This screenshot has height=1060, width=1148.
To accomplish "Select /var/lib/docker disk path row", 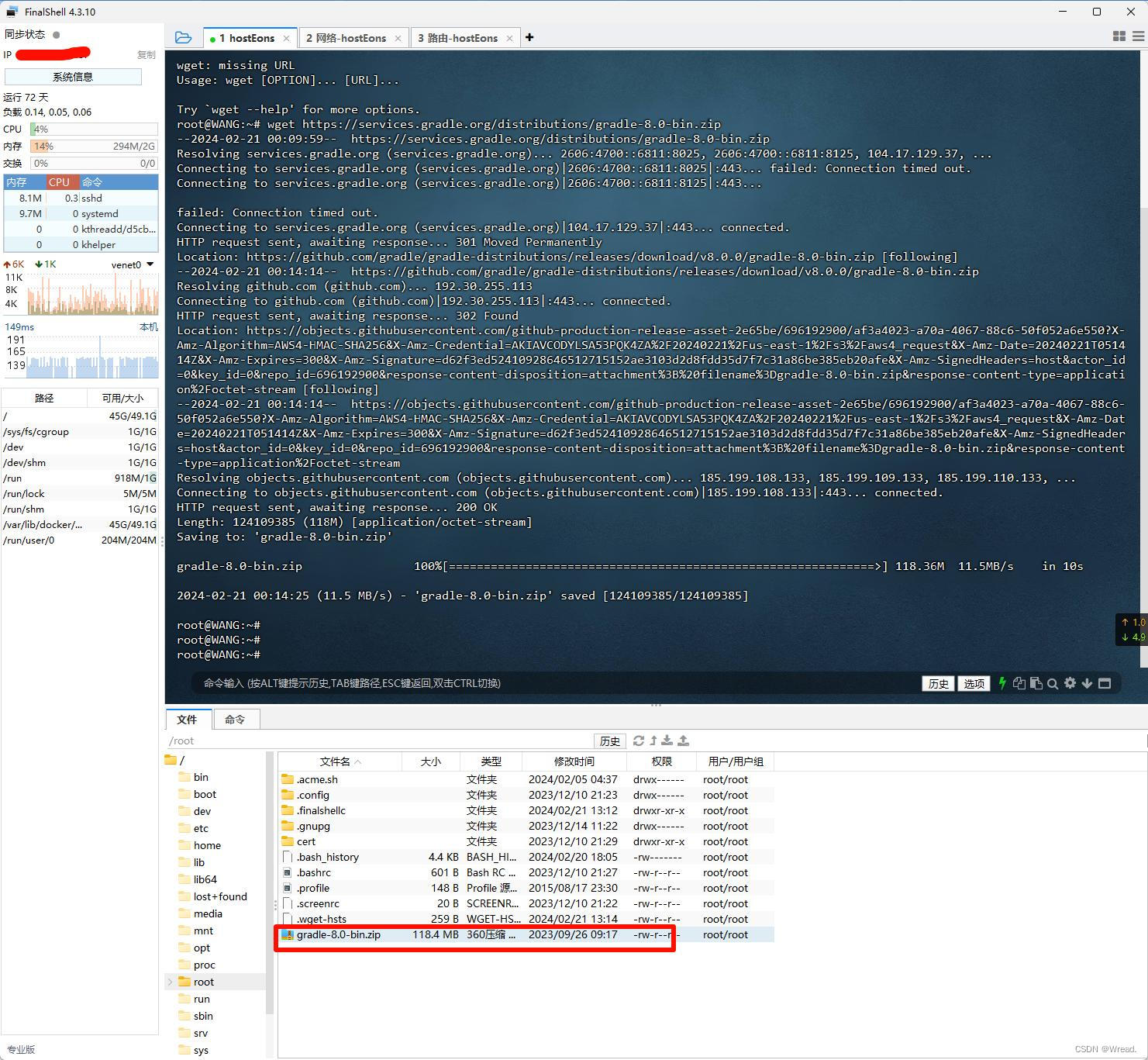I will click(x=80, y=524).
